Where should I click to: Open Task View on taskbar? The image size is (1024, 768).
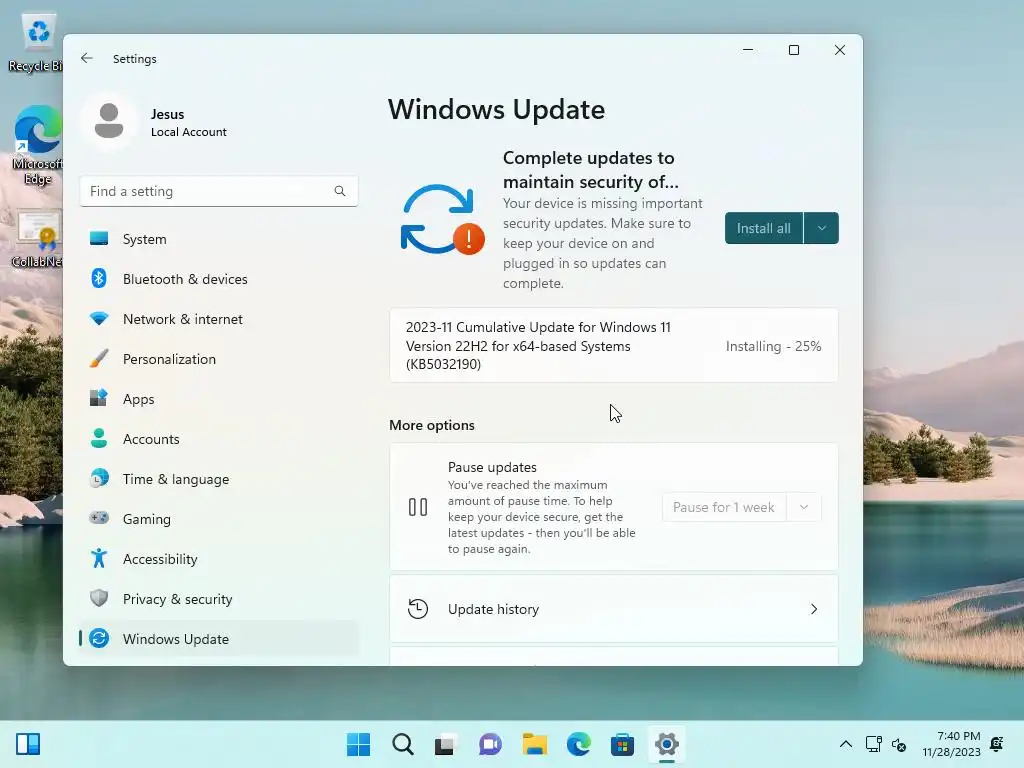(445, 744)
